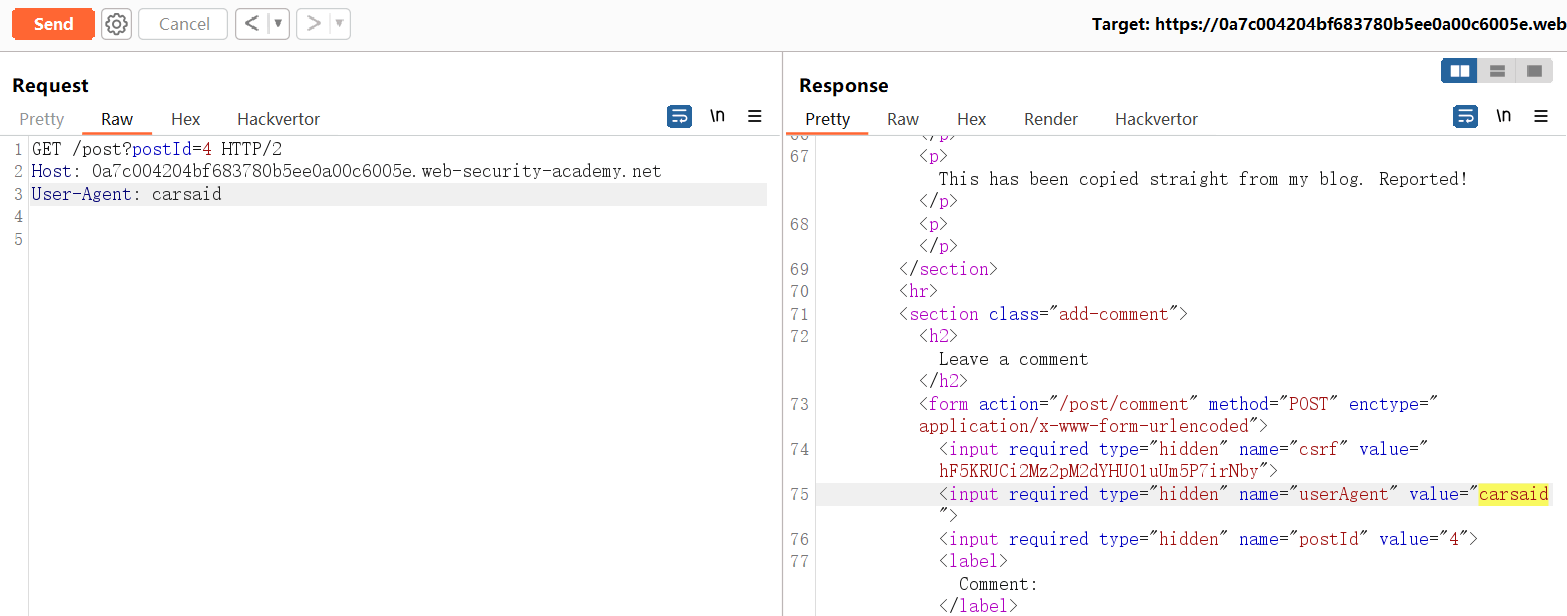Click the Cancel button
The width and height of the screenshot is (1567, 616).
184,24
